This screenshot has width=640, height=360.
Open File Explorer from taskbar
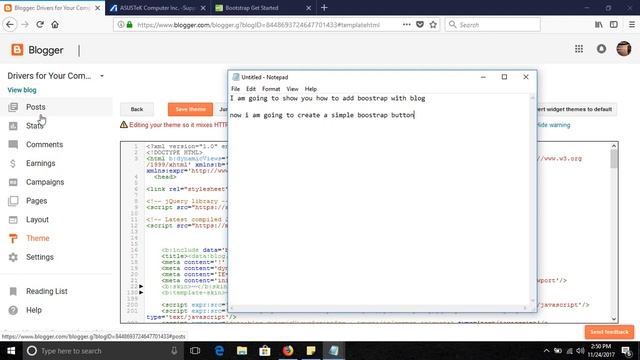click(x=242, y=351)
